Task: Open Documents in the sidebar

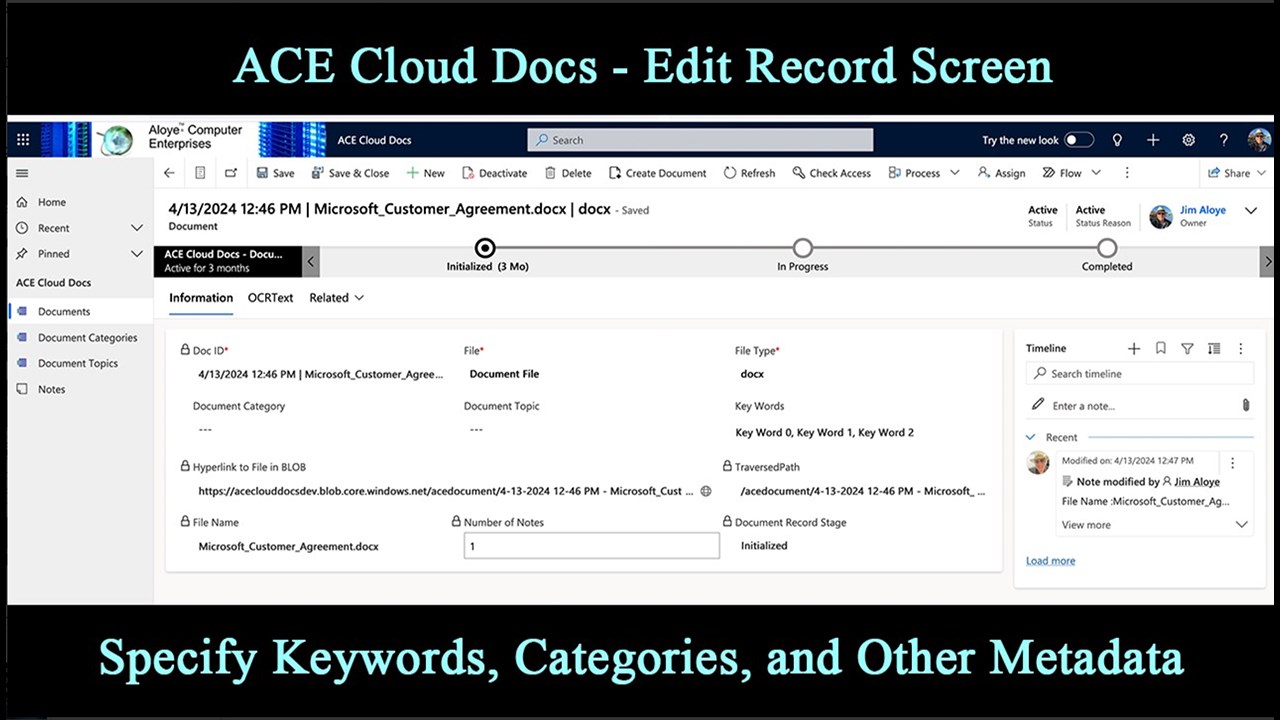Action: coord(64,312)
